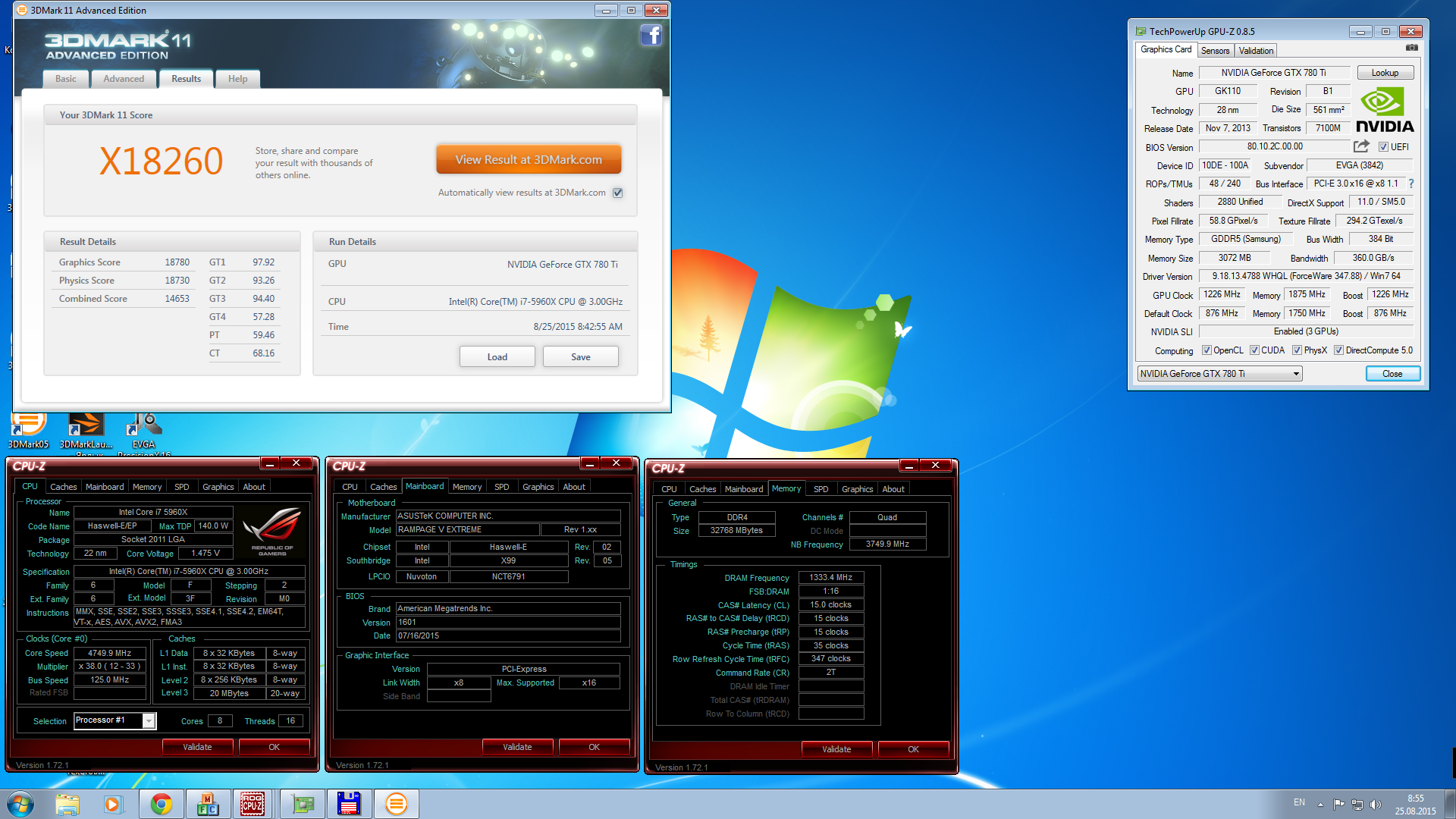Viewport: 1456px width, 819px height.
Task: Click orange 3DMark taskbar icon
Action: click(x=396, y=804)
